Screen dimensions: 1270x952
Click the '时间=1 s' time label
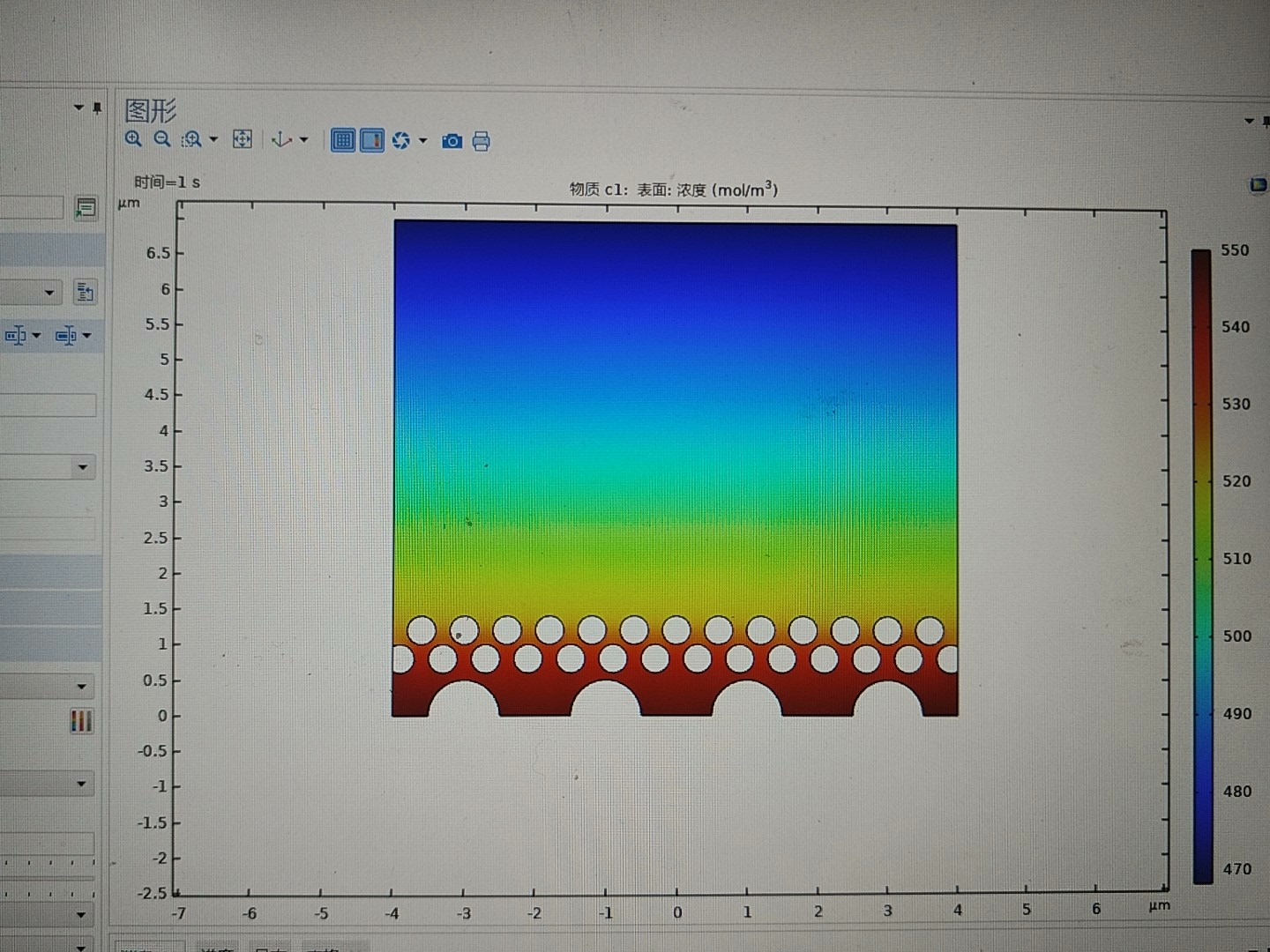167,182
